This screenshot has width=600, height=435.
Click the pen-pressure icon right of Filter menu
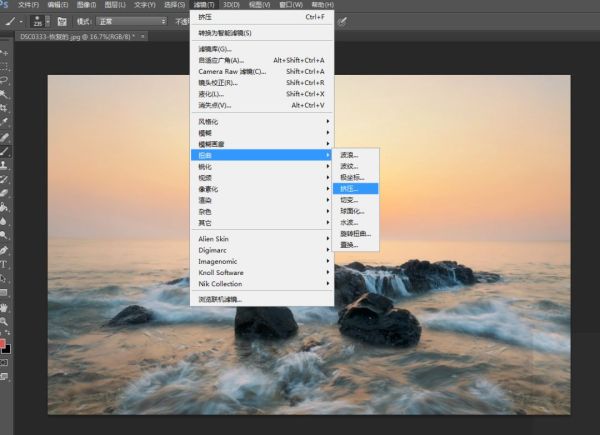click(x=342, y=22)
